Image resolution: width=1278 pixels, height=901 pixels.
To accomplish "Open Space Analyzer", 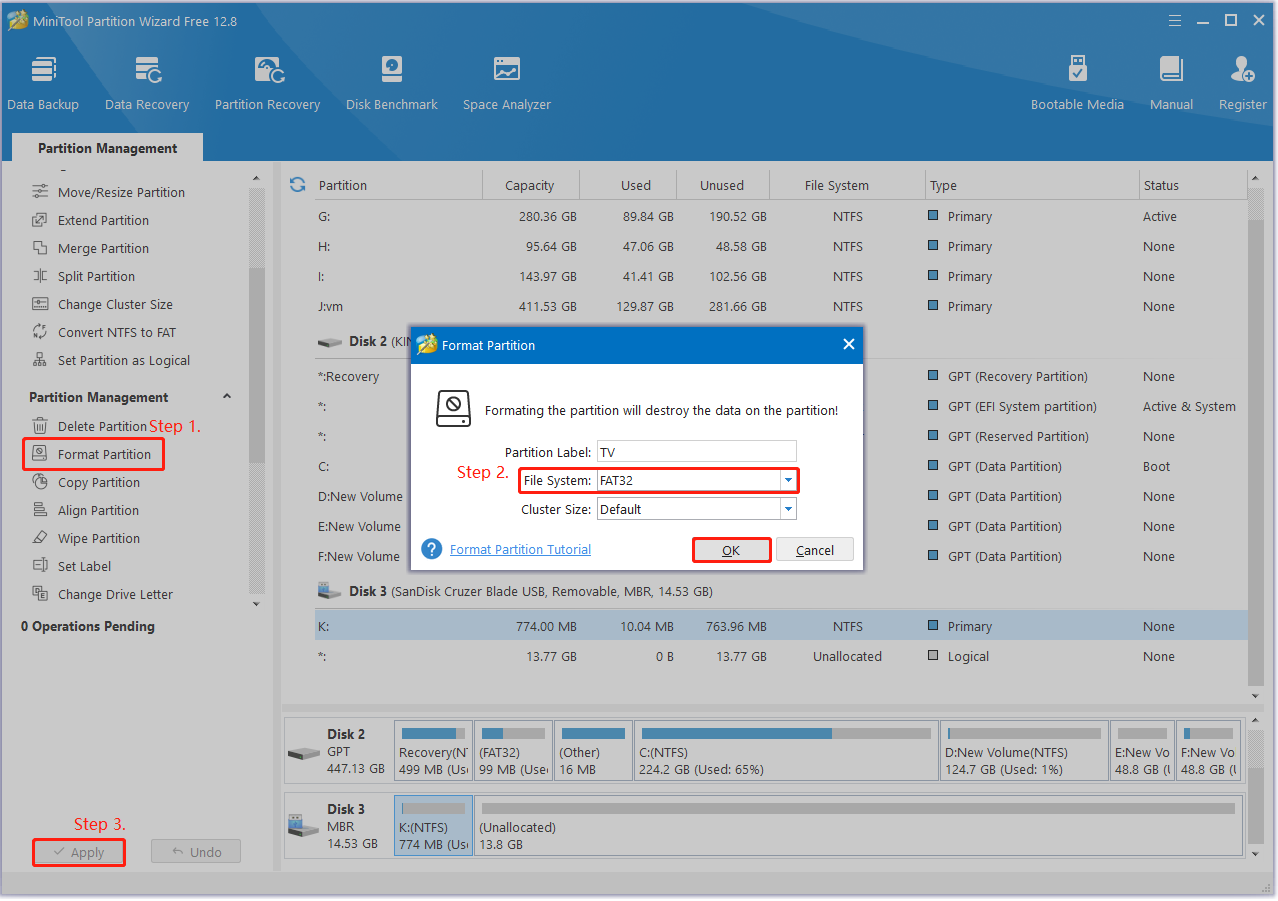I will [x=507, y=83].
